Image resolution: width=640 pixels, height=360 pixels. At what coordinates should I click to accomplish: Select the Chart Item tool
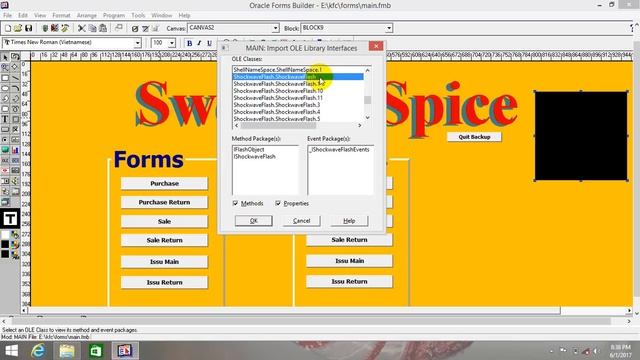pos(15,150)
